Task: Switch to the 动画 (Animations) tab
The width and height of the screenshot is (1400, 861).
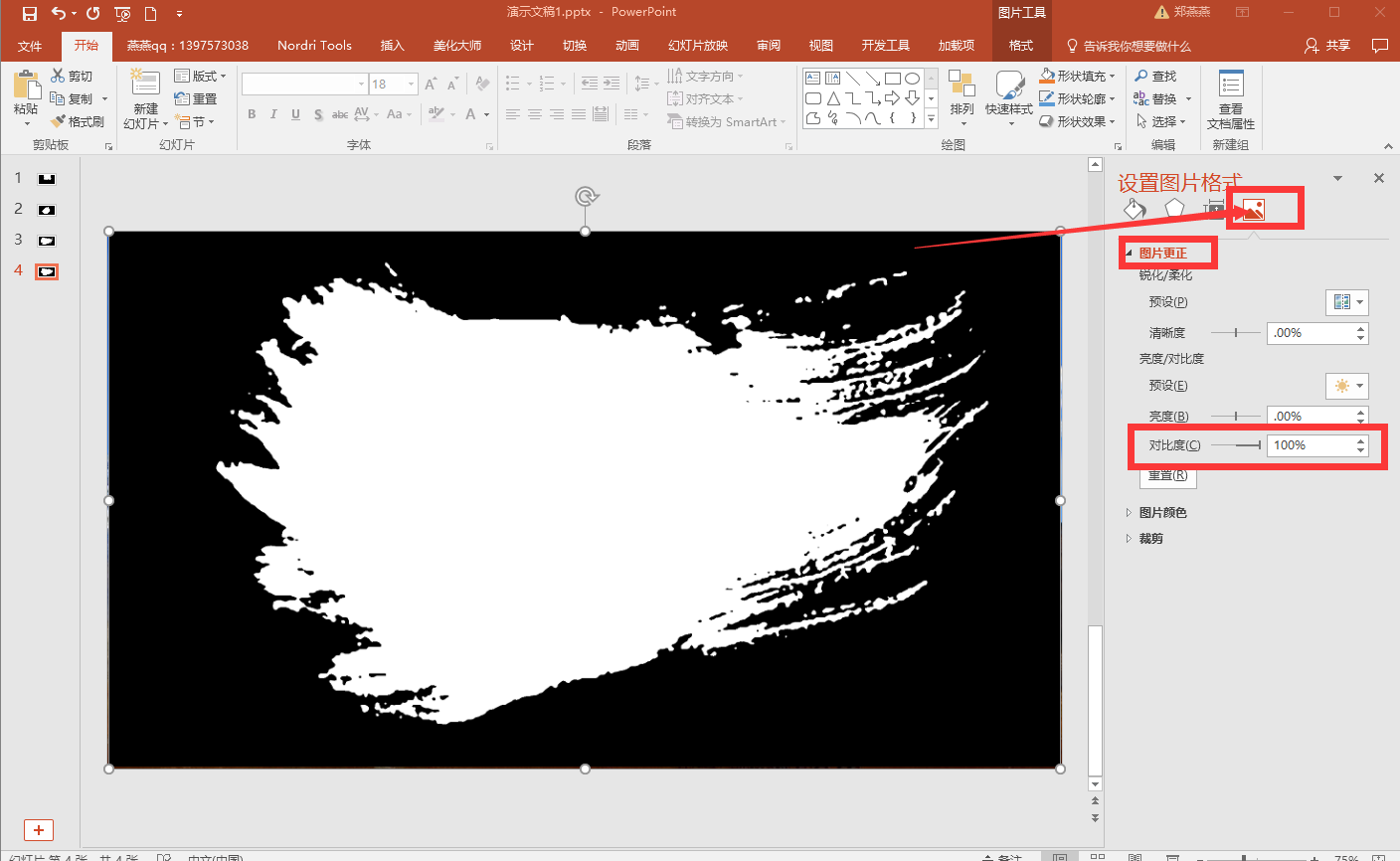Action: (626, 46)
